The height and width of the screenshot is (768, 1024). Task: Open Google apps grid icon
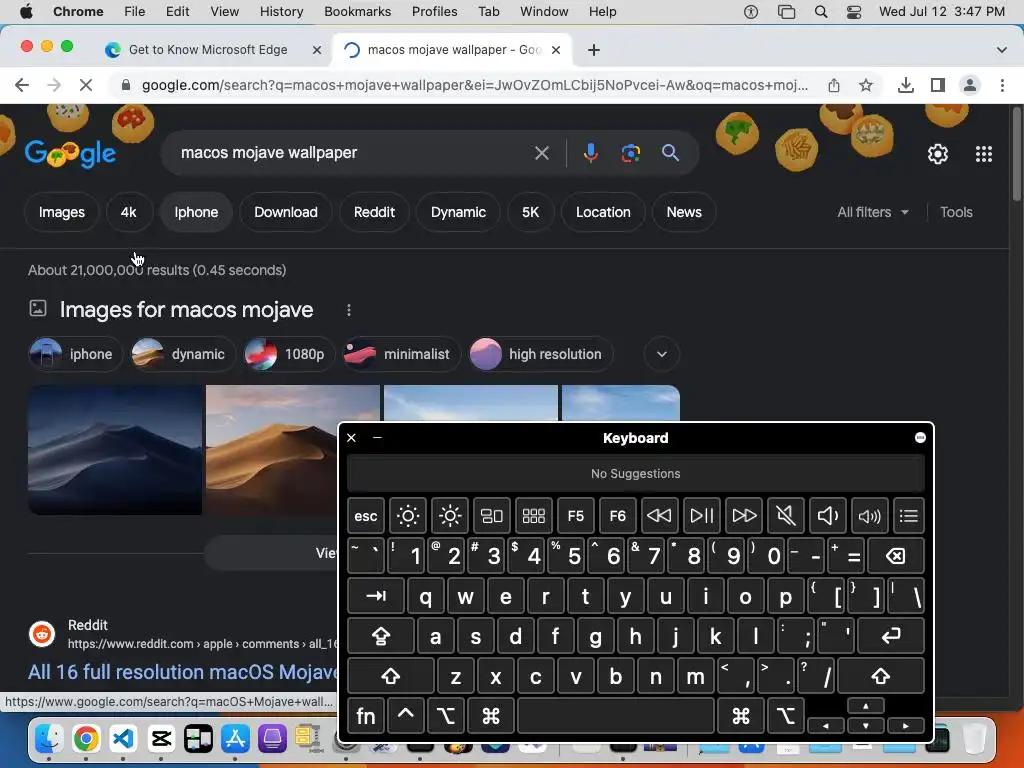tap(984, 154)
